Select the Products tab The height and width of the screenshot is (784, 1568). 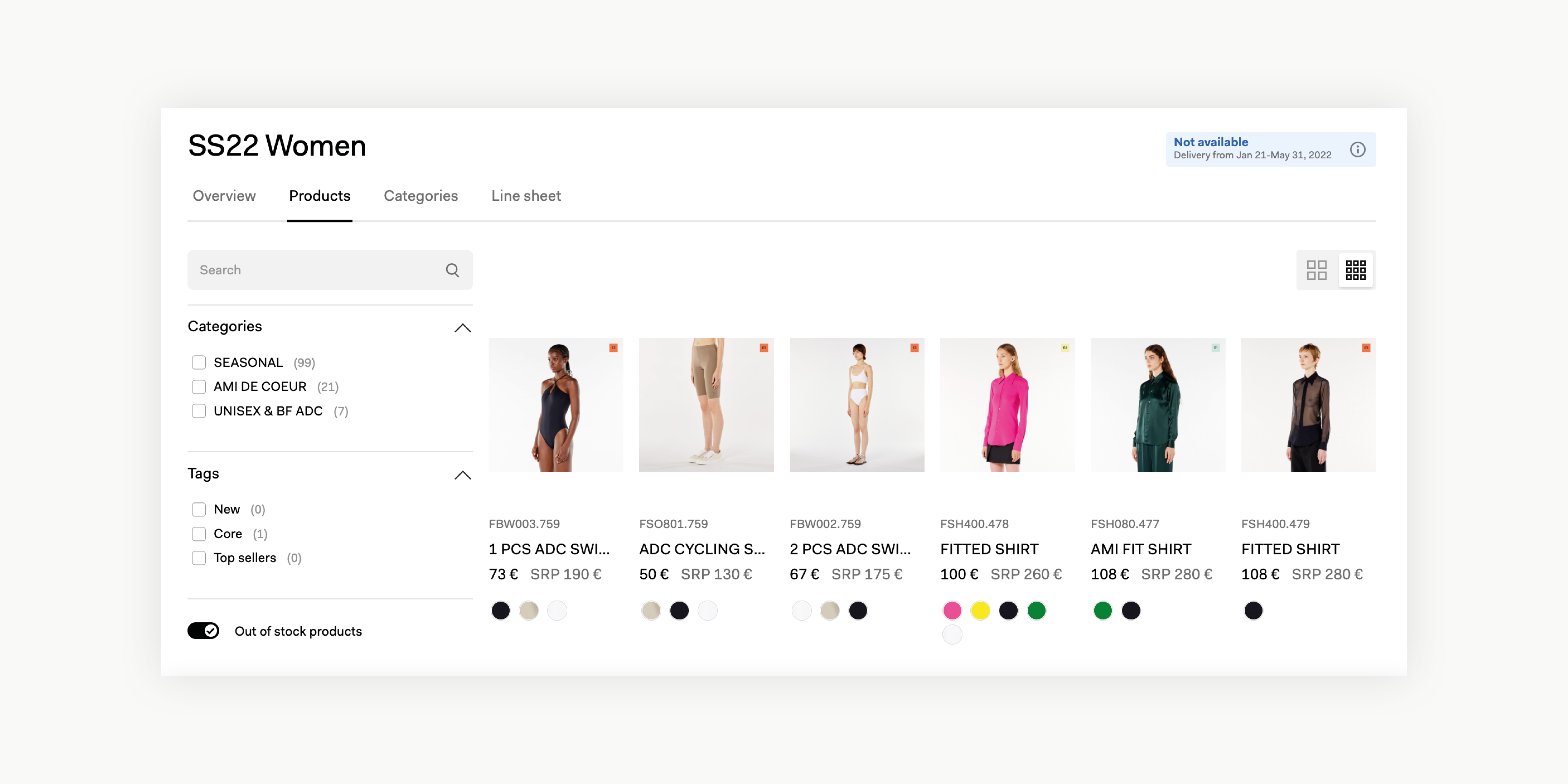(320, 195)
